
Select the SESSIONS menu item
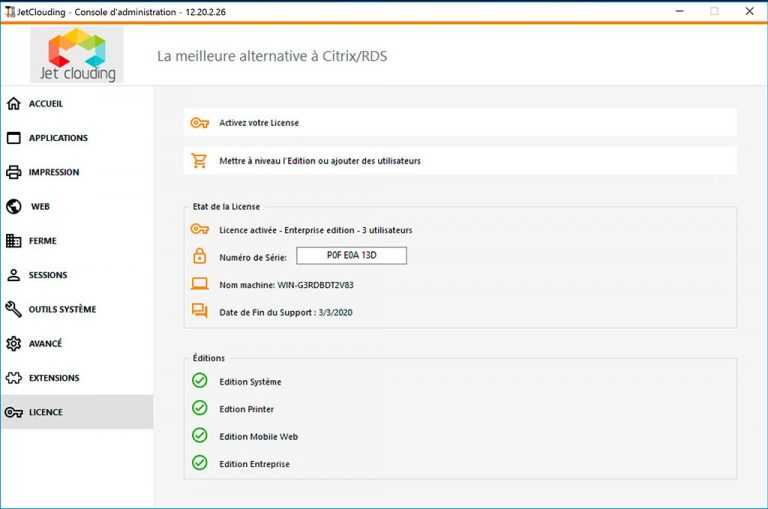tap(77, 275)
